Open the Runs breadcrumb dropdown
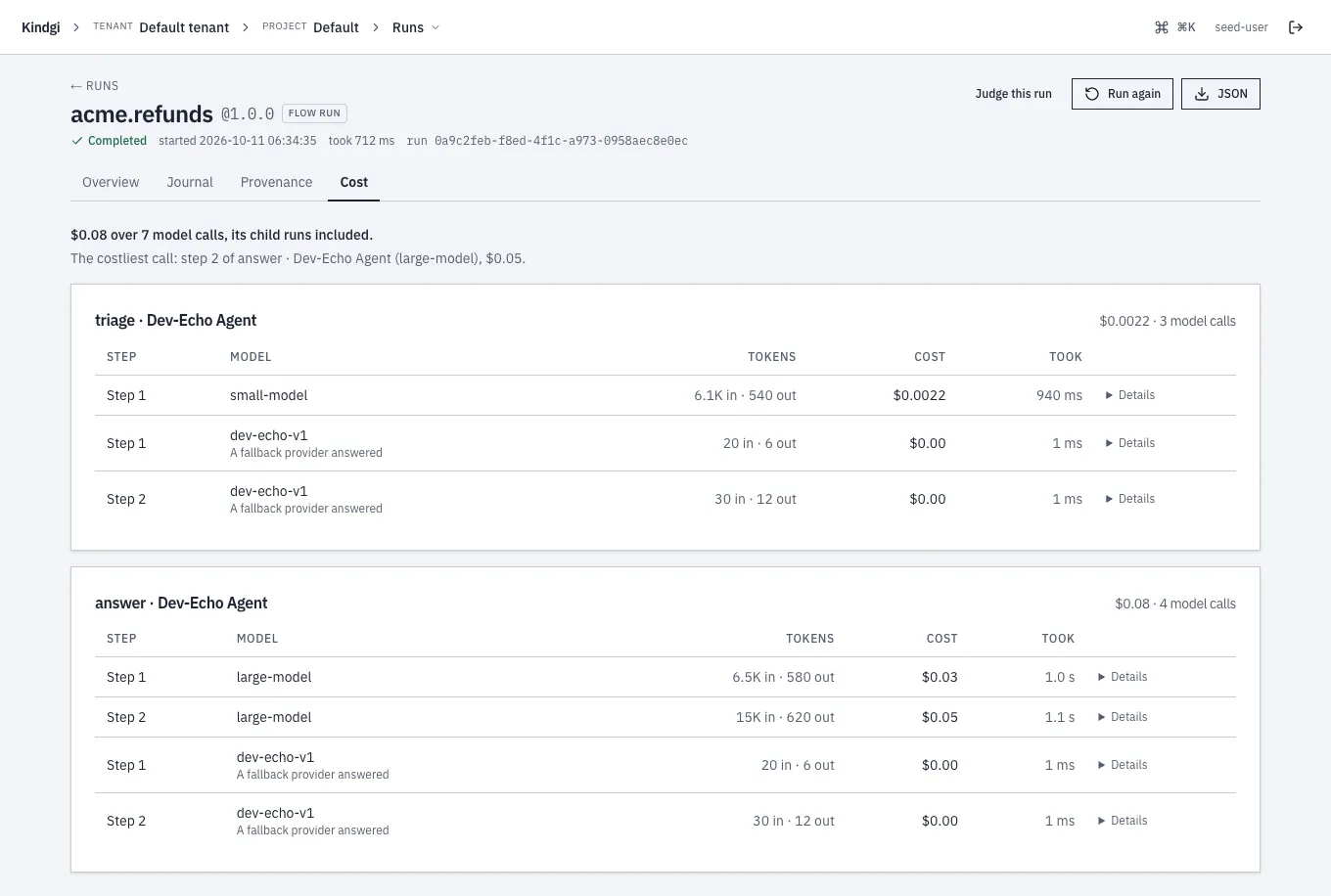 tap(416, 27)
